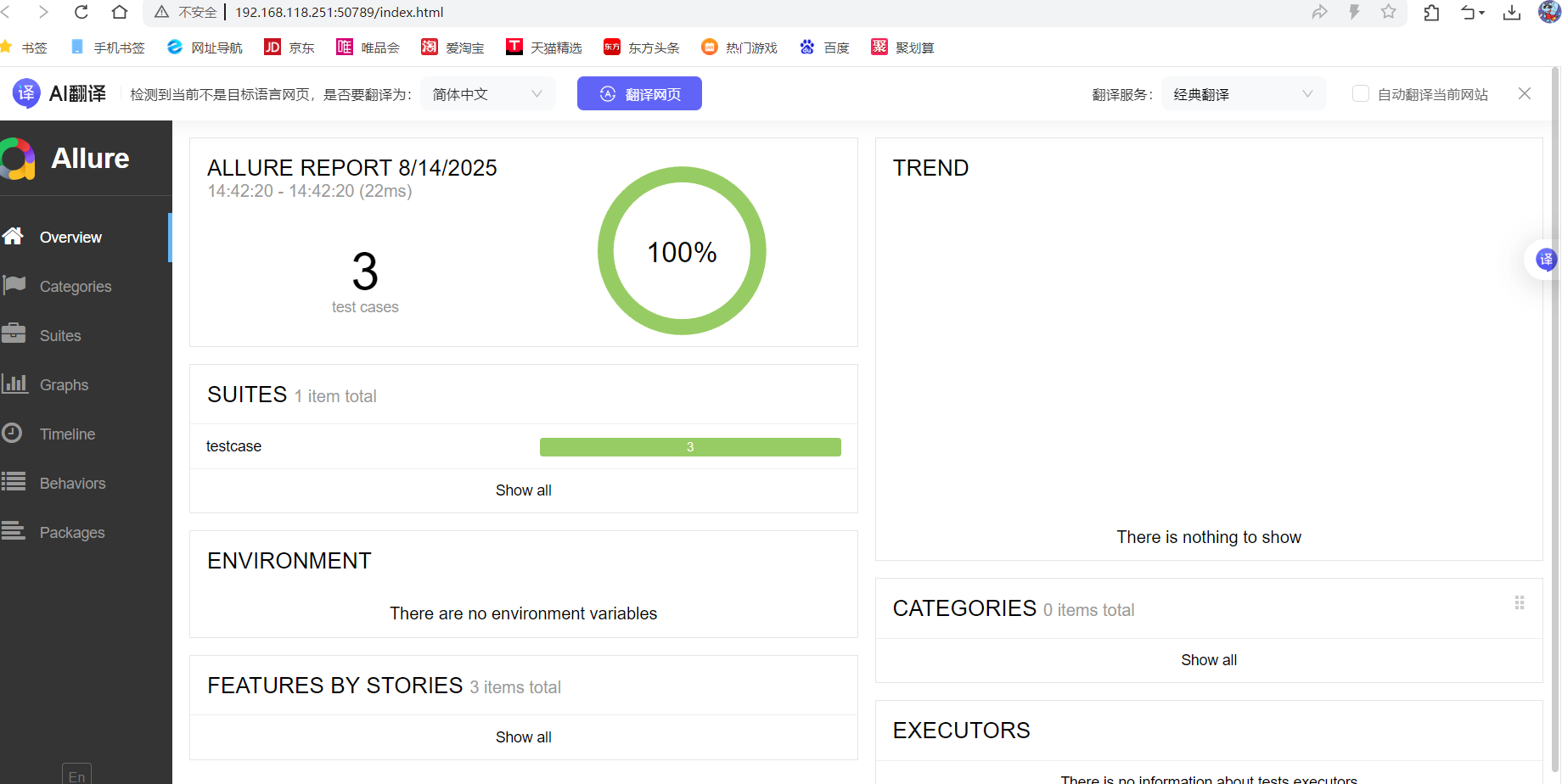1562x784 pixels.
Task: Open the 京东 JD bookmark
Action: (289, 48)
